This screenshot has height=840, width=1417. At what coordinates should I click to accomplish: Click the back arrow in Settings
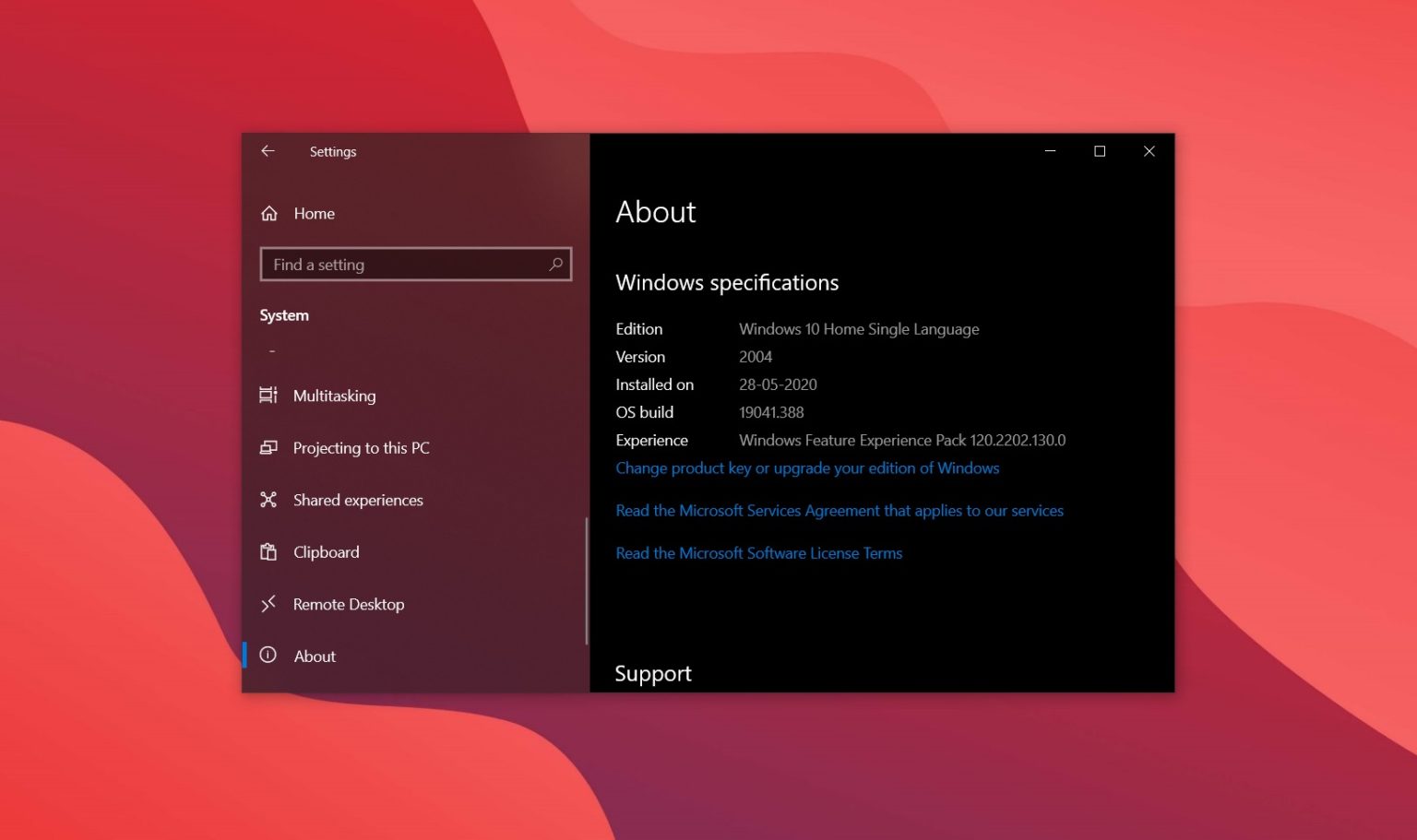coord(268,150)
